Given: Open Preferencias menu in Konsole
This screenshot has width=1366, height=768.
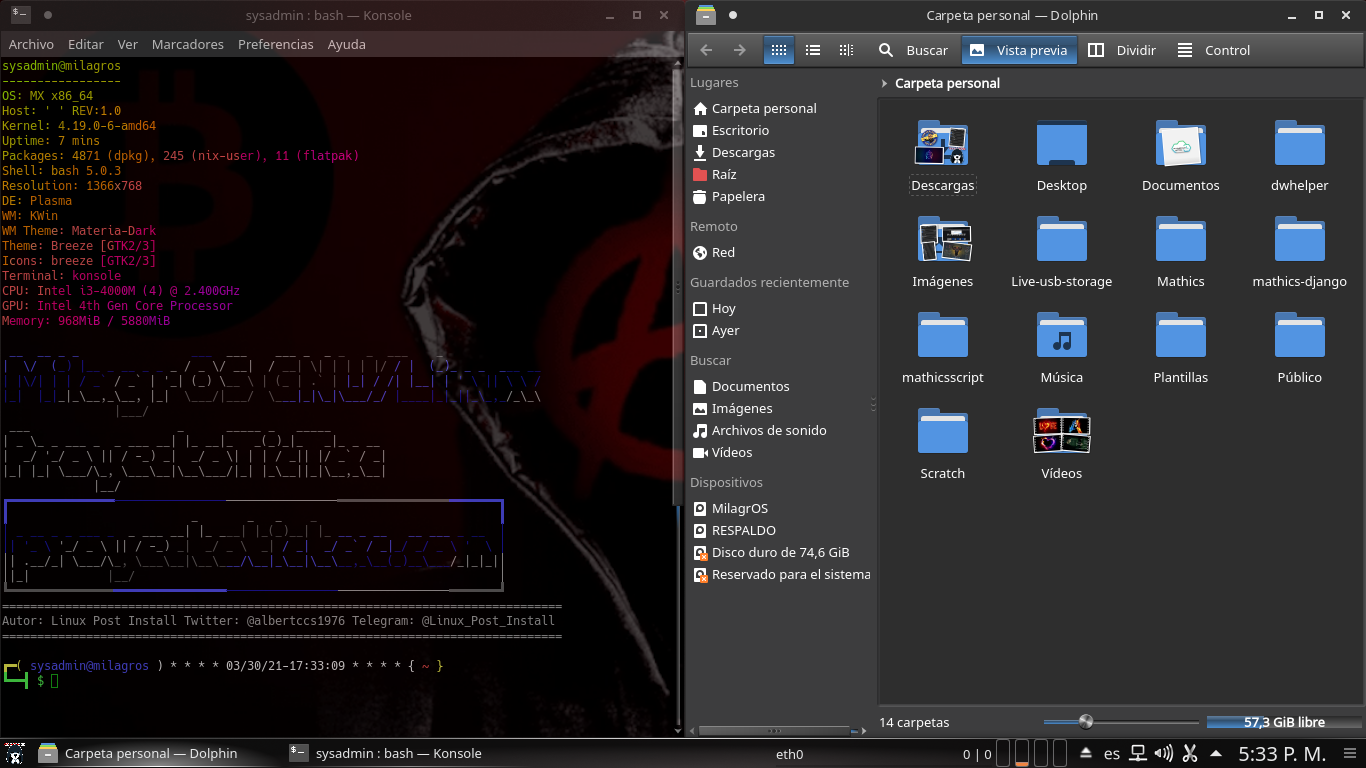Looking at the screenshot, I should [275, 44].
